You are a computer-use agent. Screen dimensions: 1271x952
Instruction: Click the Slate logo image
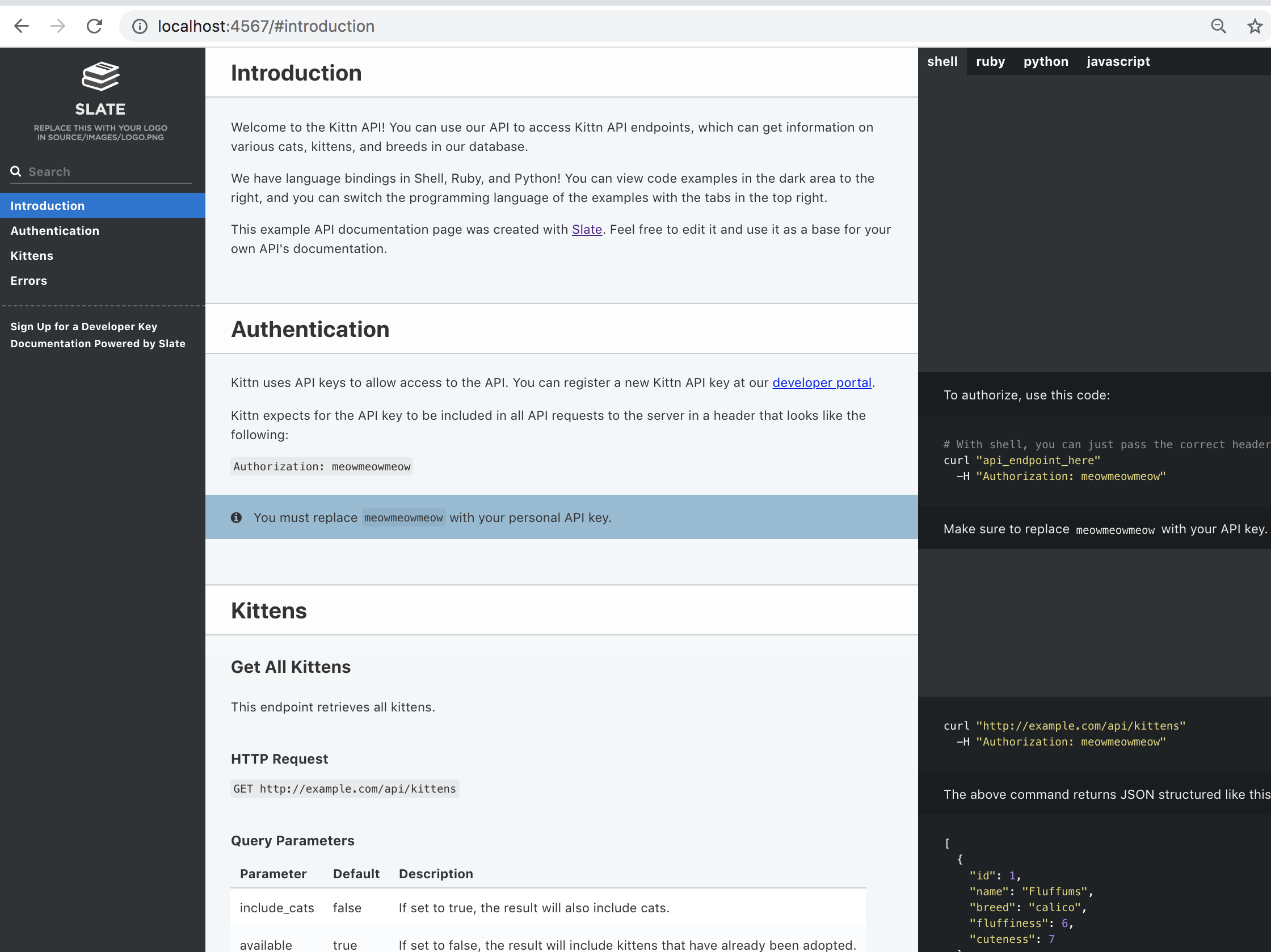click(x=100, y=100)
